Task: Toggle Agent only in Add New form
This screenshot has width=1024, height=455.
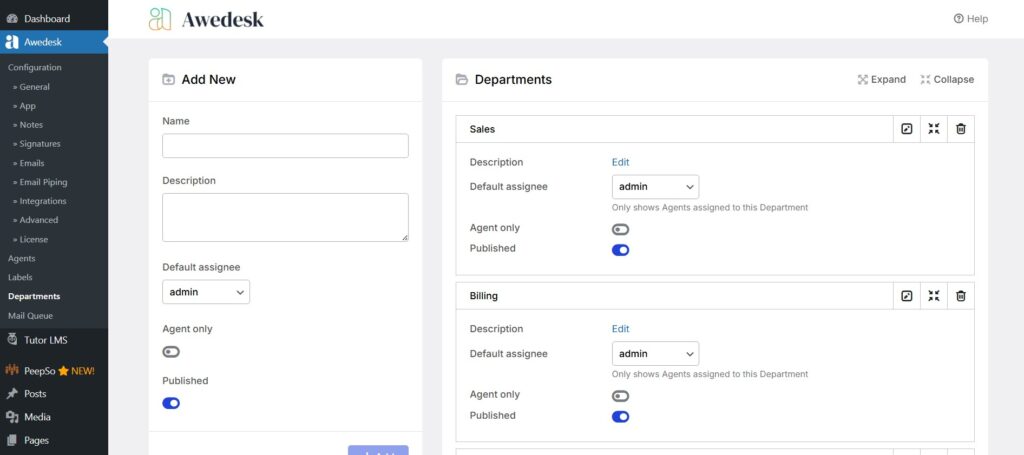Action: 171,352
